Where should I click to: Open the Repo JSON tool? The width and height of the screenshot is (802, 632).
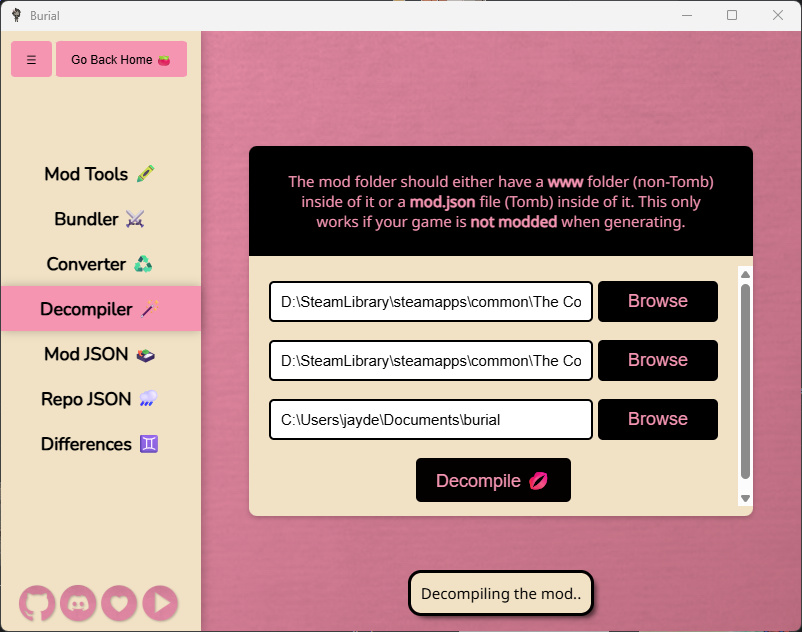click(100, 399)
